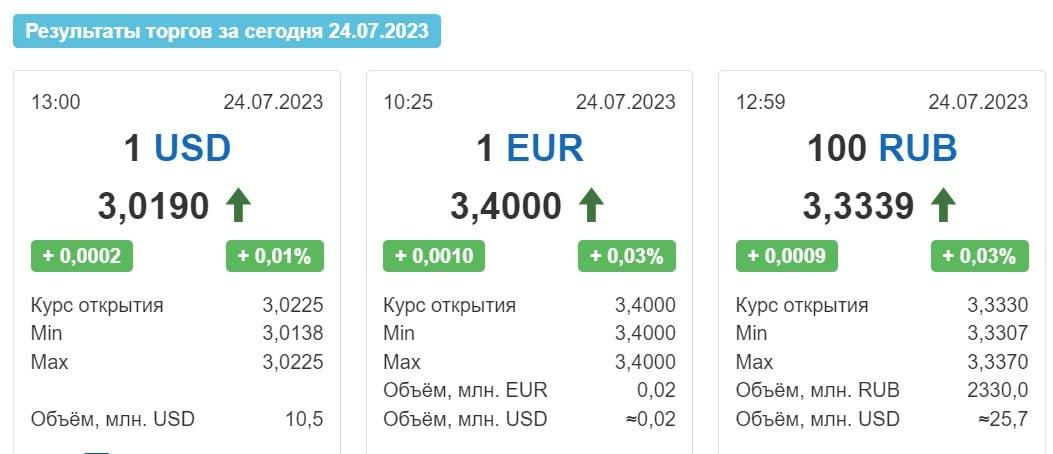
Task: Click the green up arrow beside EUR rate
Action: coord(590,206)
